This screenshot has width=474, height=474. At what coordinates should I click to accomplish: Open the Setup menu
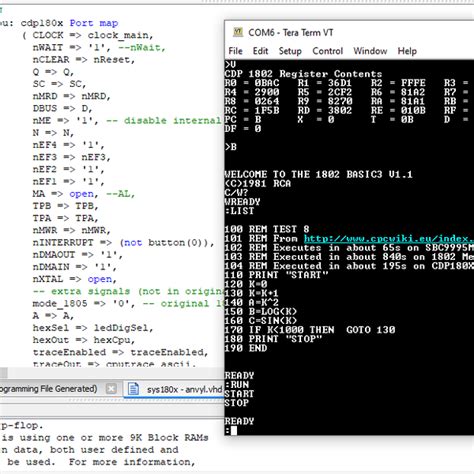point(290,51)
